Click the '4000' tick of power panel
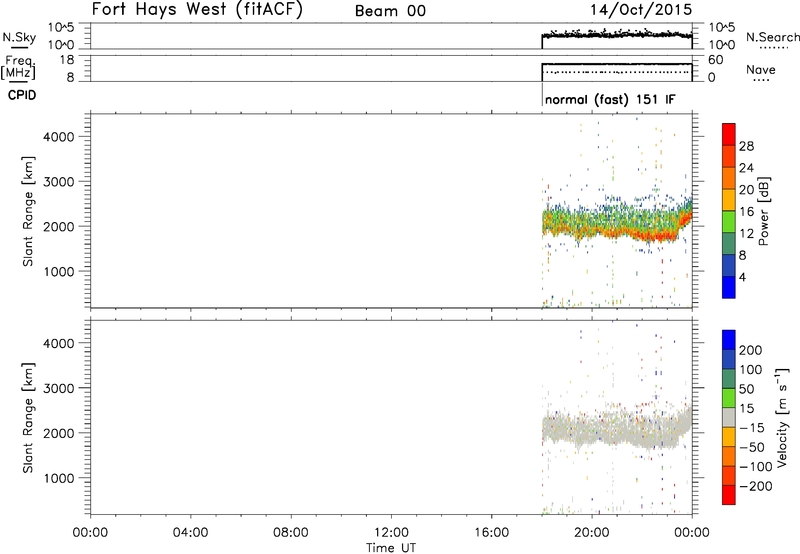800x554 pixels. point(59,137)
